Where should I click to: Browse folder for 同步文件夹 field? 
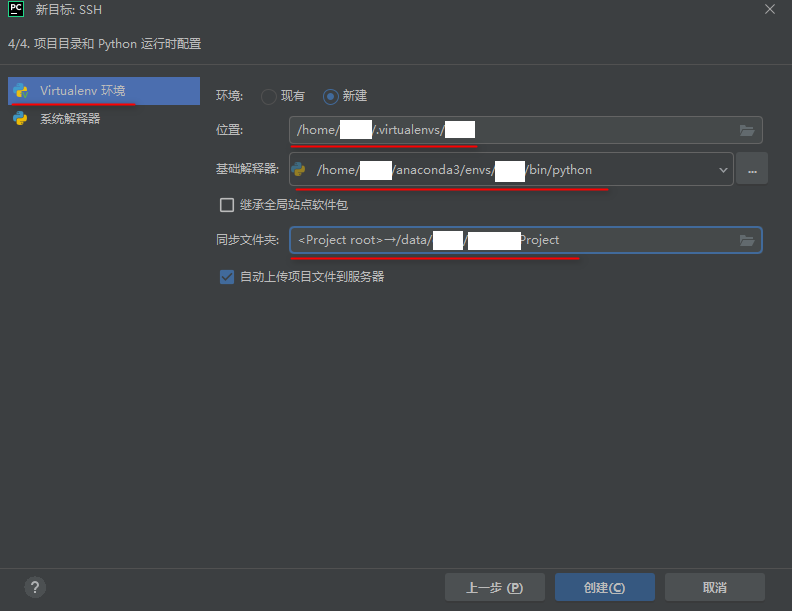tap(747, 240)
